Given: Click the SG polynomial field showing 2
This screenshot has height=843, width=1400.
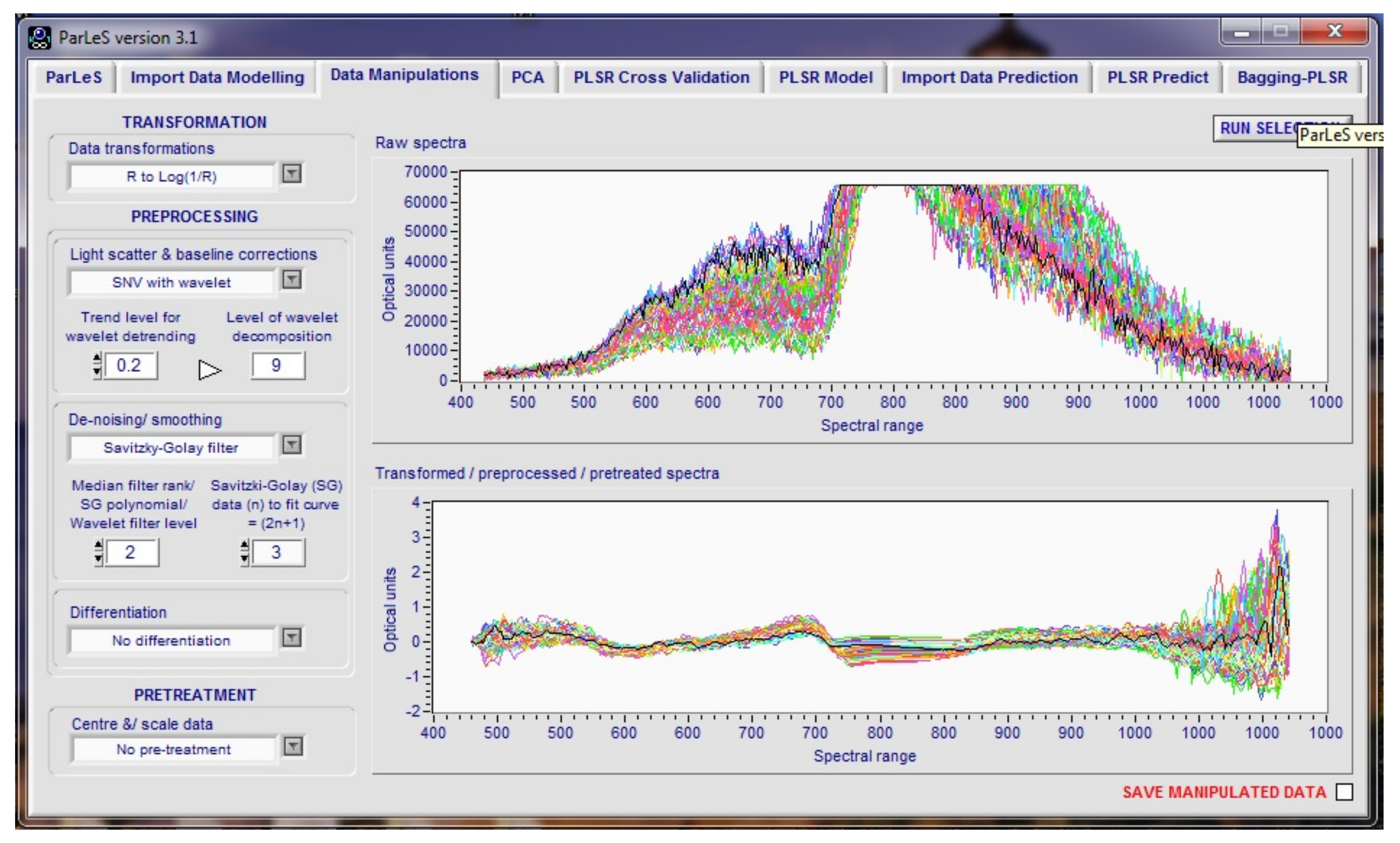Looking at the screenshot, I should click(x=132, y=552).
